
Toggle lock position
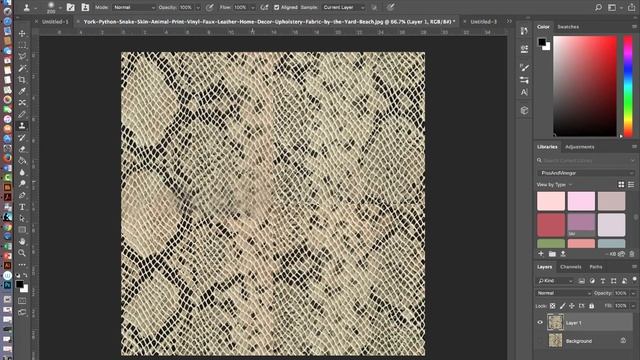click(x=572, y=306)
